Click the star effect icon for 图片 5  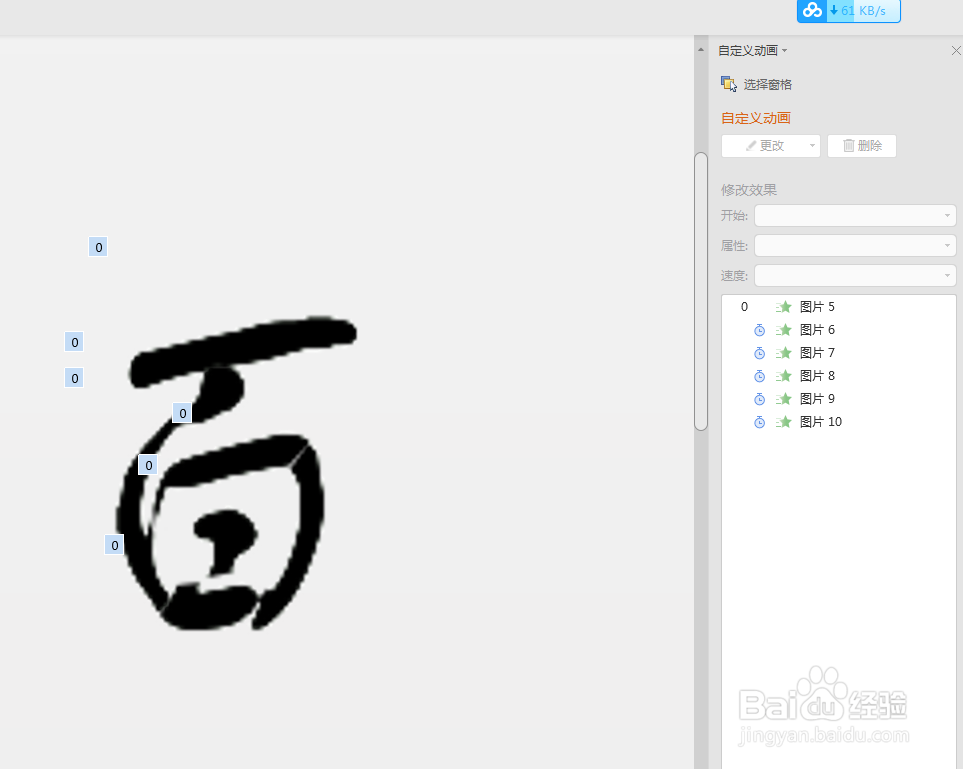click(784, 307)
